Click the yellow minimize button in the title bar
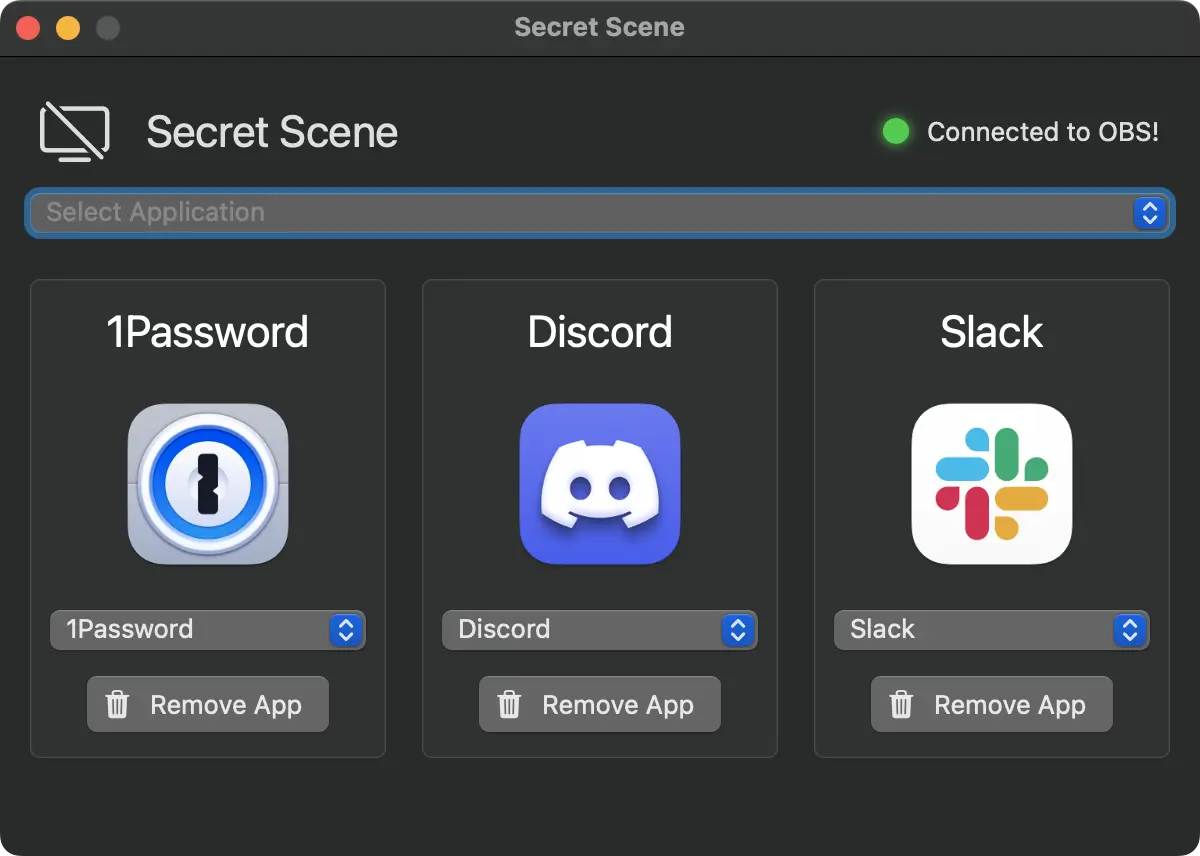This screenshot has width=1200, height=856. (68, 27)
